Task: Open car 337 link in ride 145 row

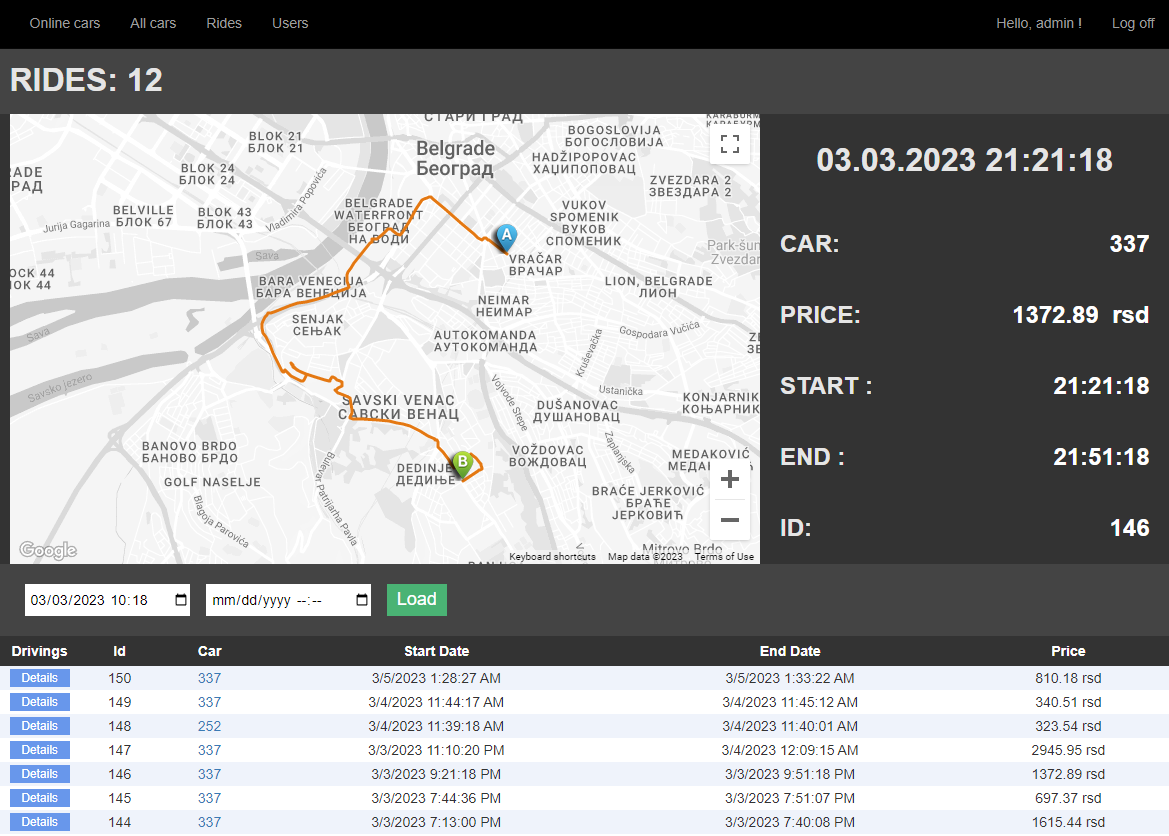Action: tap(209, 798)
